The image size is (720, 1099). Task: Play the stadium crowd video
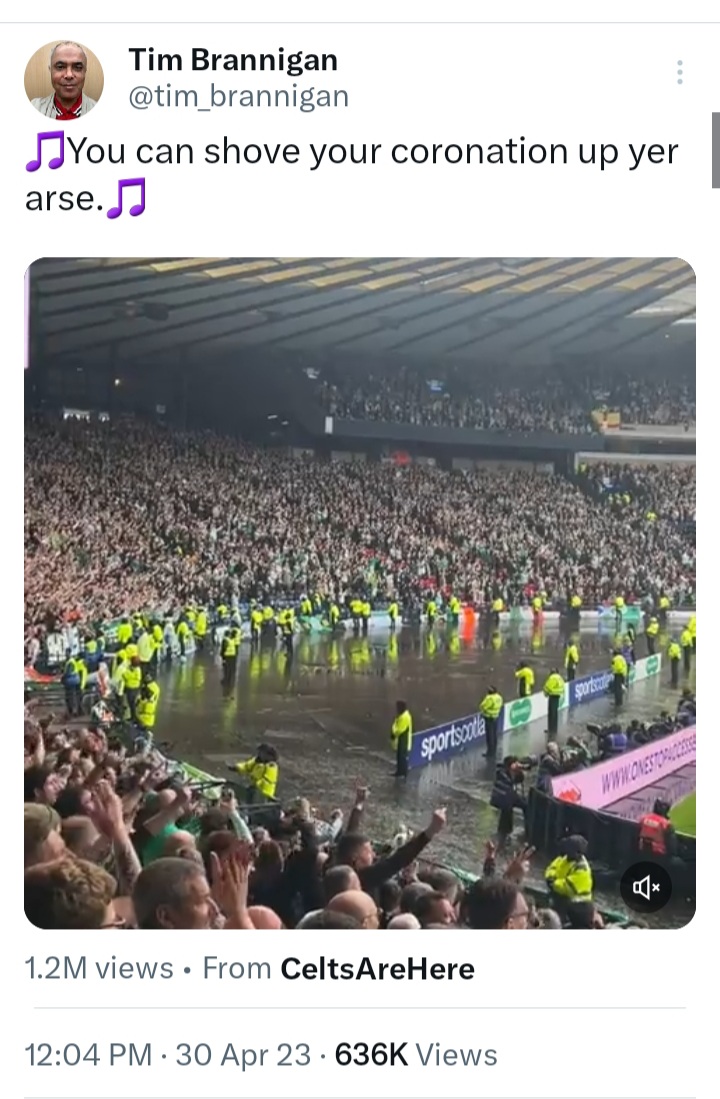click(360, 593)
